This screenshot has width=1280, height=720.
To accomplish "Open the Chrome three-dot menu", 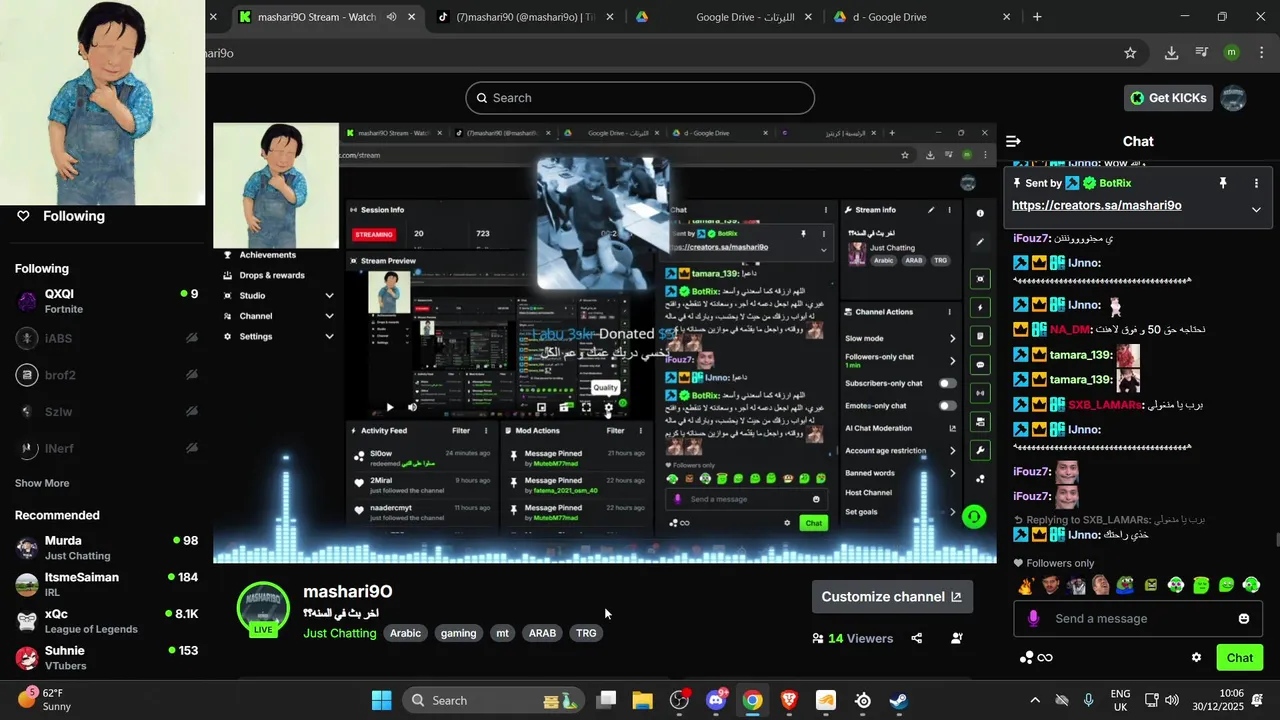I will (1261, 53).
